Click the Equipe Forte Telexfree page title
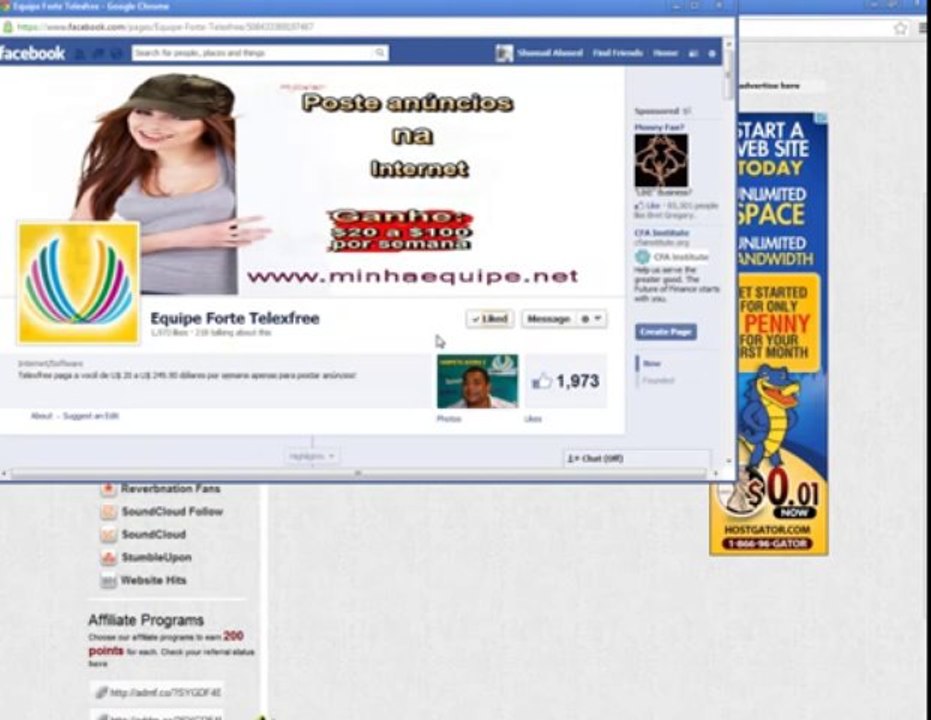This screenshot has height=720, width=931. [235, 319]
